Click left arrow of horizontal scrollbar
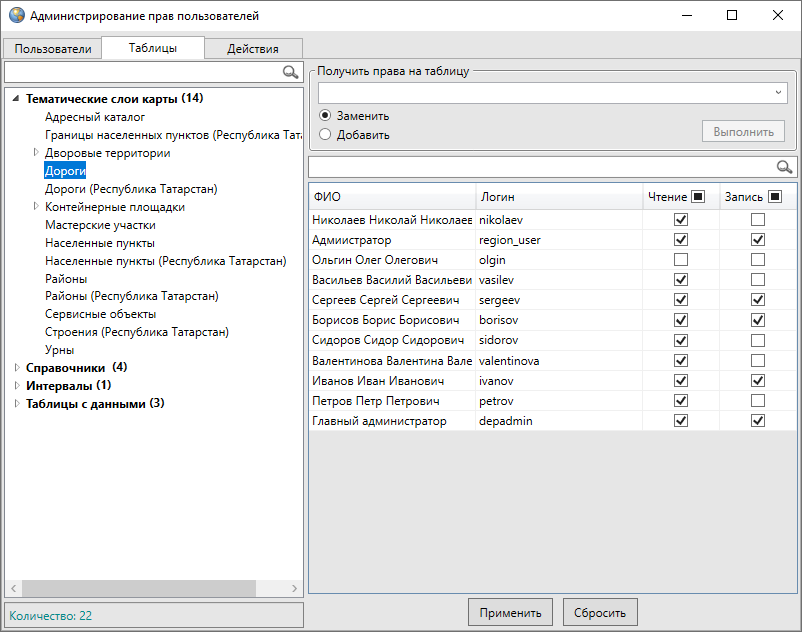Viewport: 802px width, 632px height. 13,588
